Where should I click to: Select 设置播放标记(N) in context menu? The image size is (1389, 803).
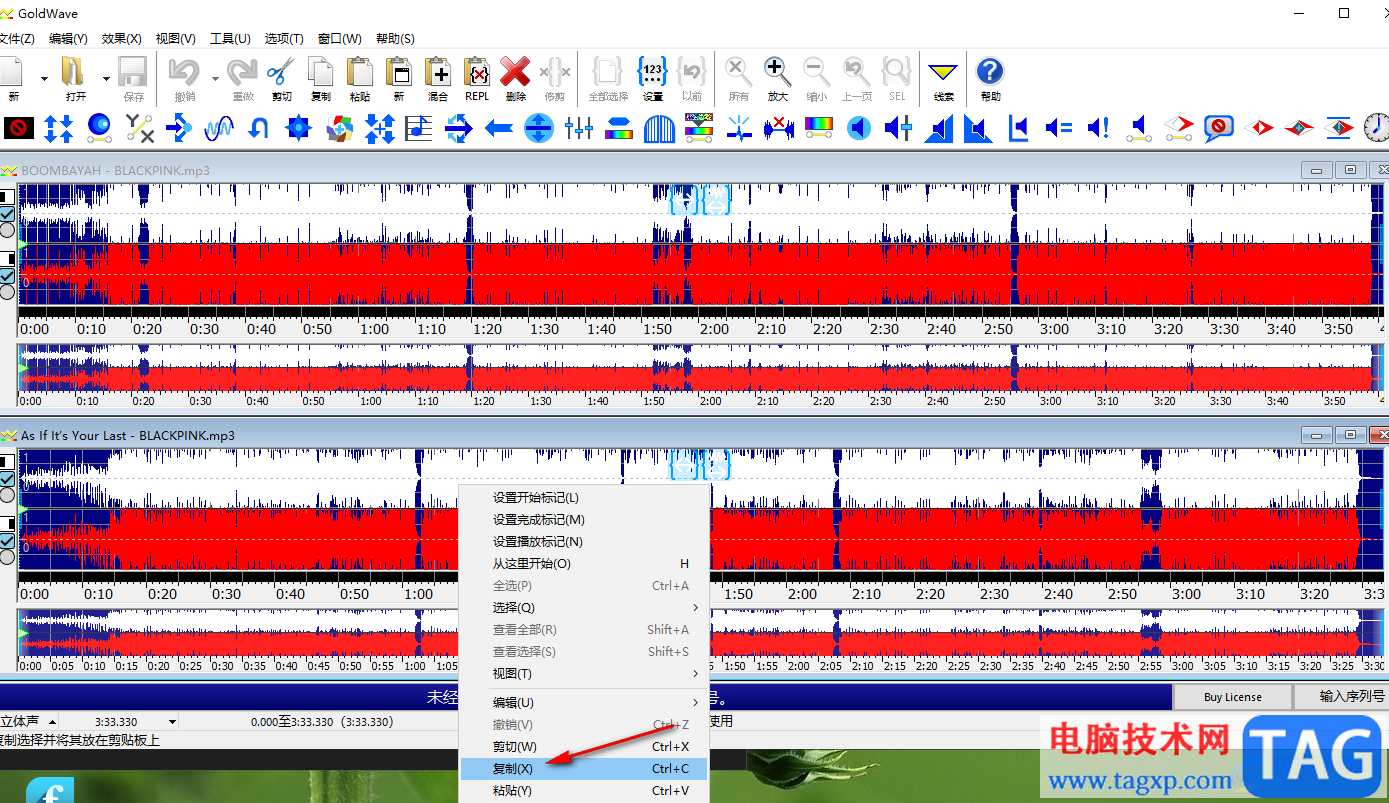(584, 542)
